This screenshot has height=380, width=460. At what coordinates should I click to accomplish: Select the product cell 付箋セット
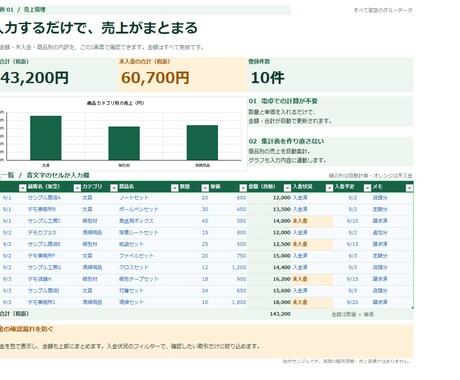[x=131, y=291]
